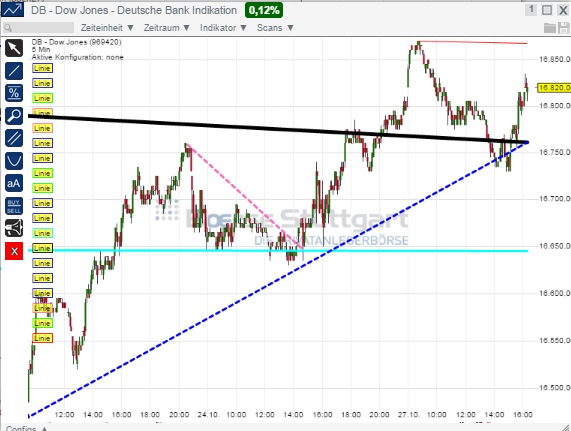
Task: Select the aA text annotation tool
Action: (x=14, y=183)
